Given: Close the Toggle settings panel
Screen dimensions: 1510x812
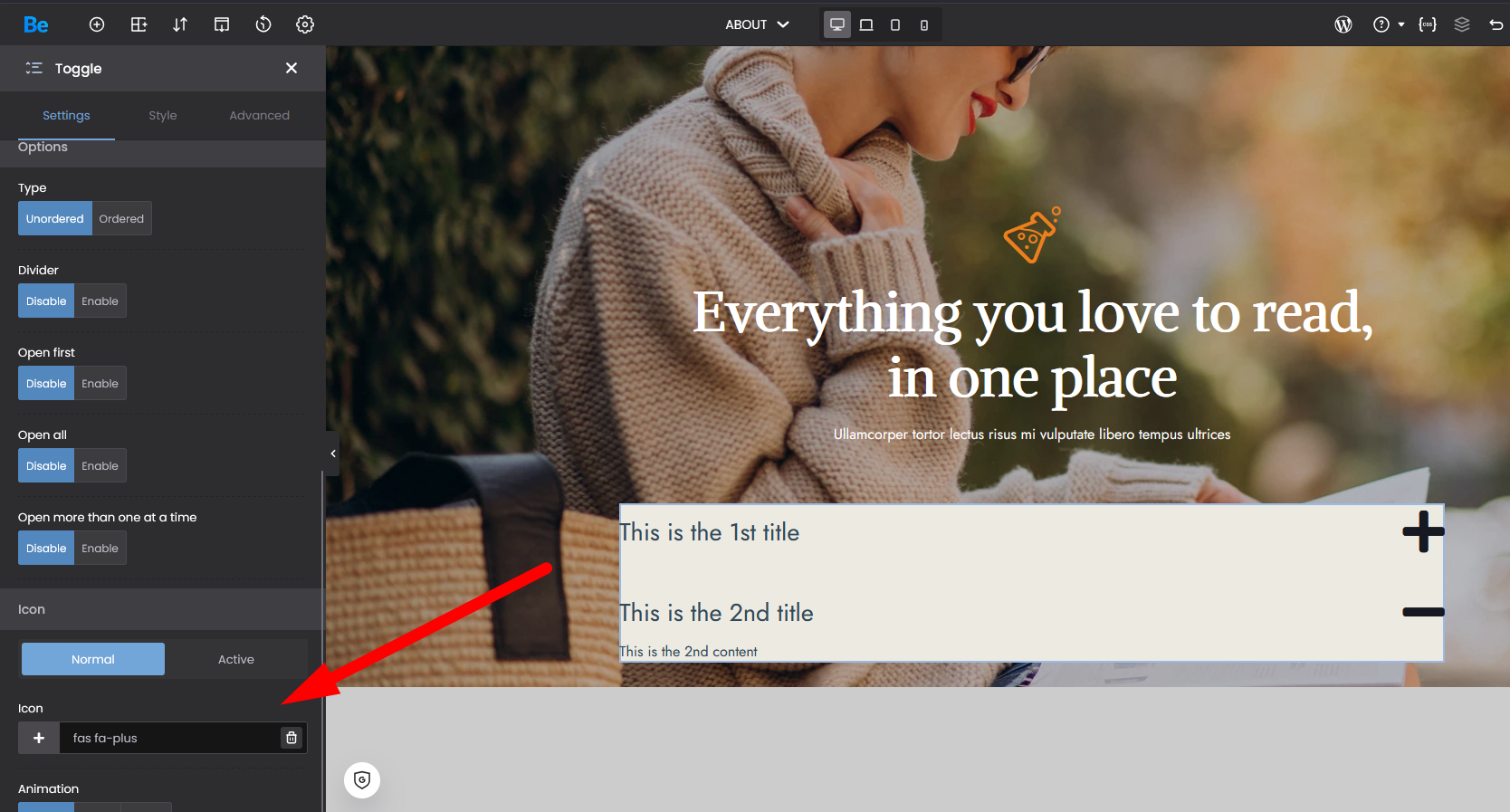Looking at the screenshot, I should click(x=291, y=68).
